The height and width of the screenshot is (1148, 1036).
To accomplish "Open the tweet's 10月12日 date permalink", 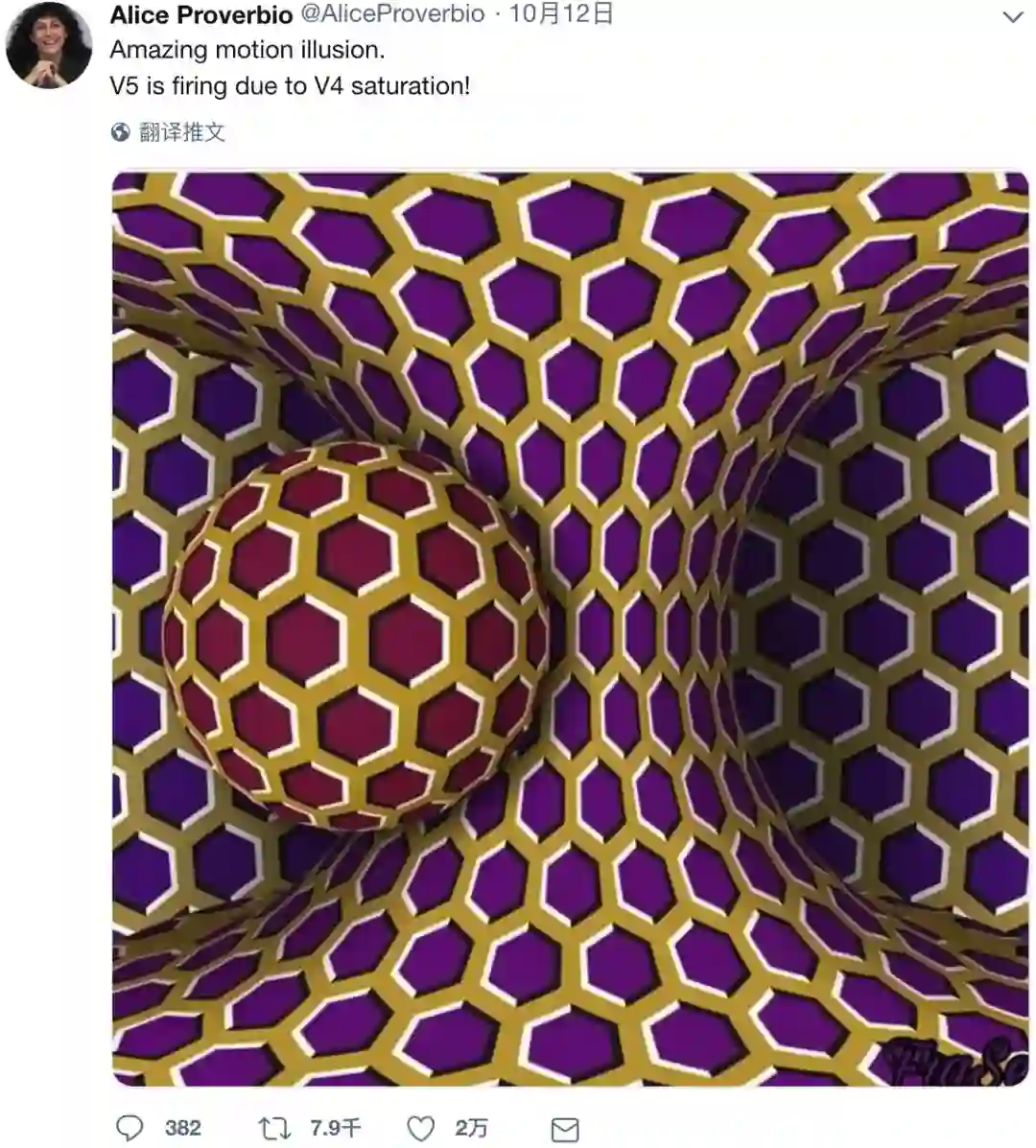I will click(561, 14).
